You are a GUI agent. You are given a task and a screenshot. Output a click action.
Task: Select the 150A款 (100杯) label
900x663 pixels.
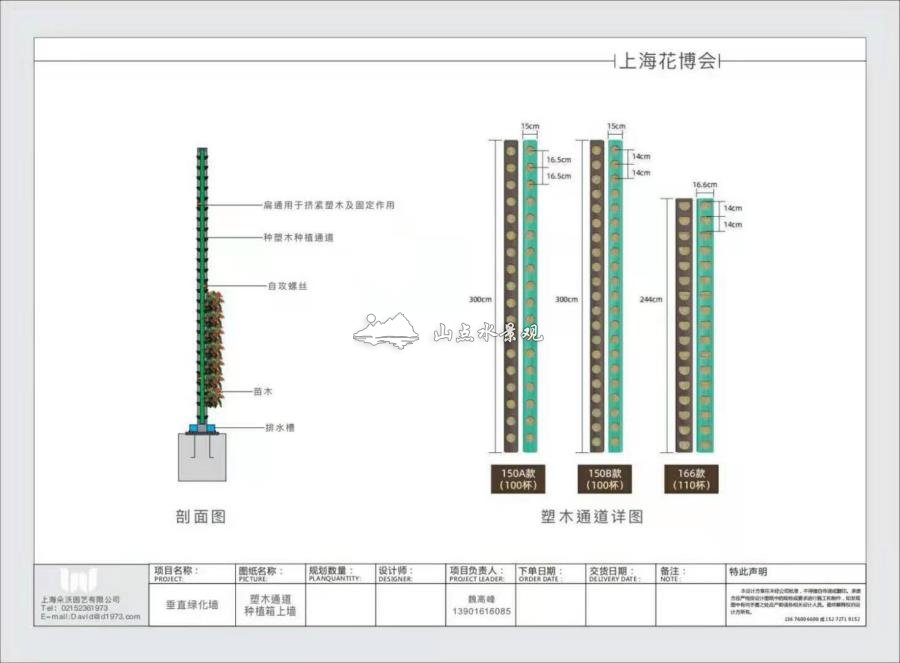point(518,479)
